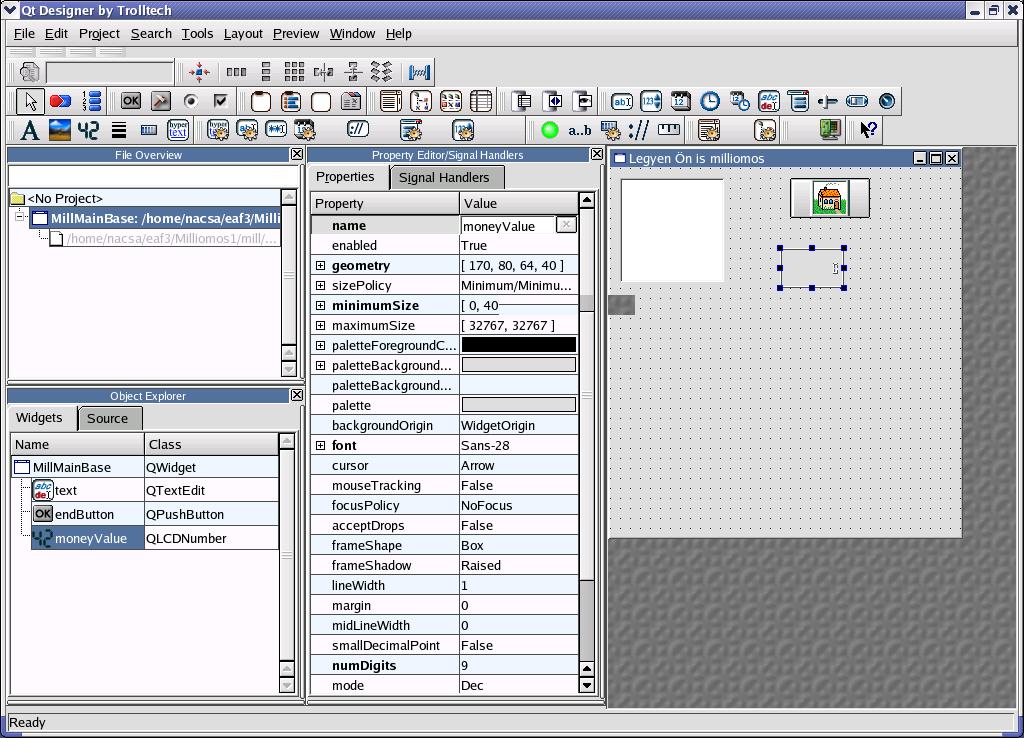Click the palette property swatch
Image resolution: width=1024 pixels, height=738 pixels.
(519, 405)
